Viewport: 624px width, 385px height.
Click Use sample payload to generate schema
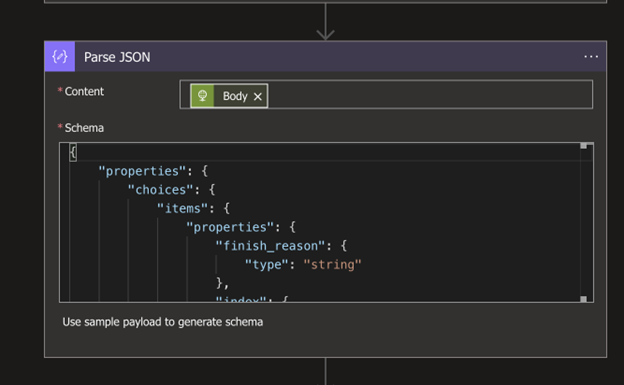[162, 322]
